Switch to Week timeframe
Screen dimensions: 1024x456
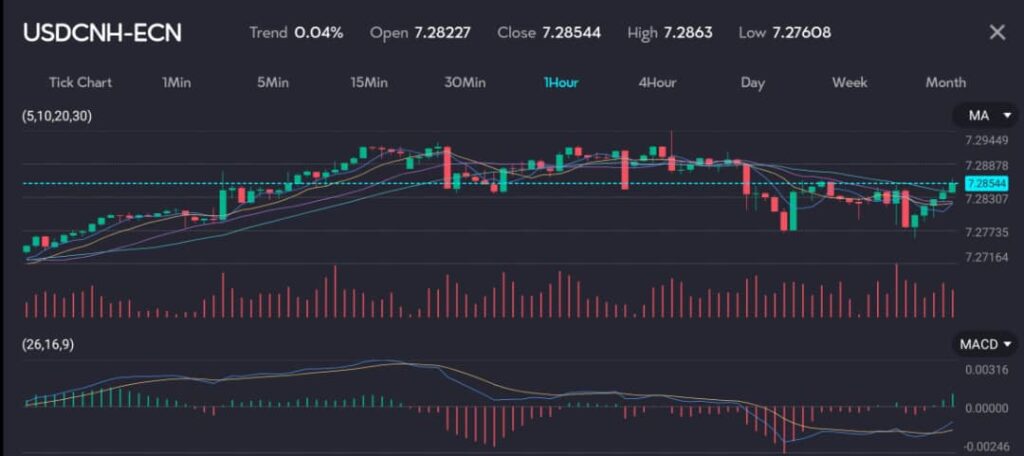click(849, 82)
